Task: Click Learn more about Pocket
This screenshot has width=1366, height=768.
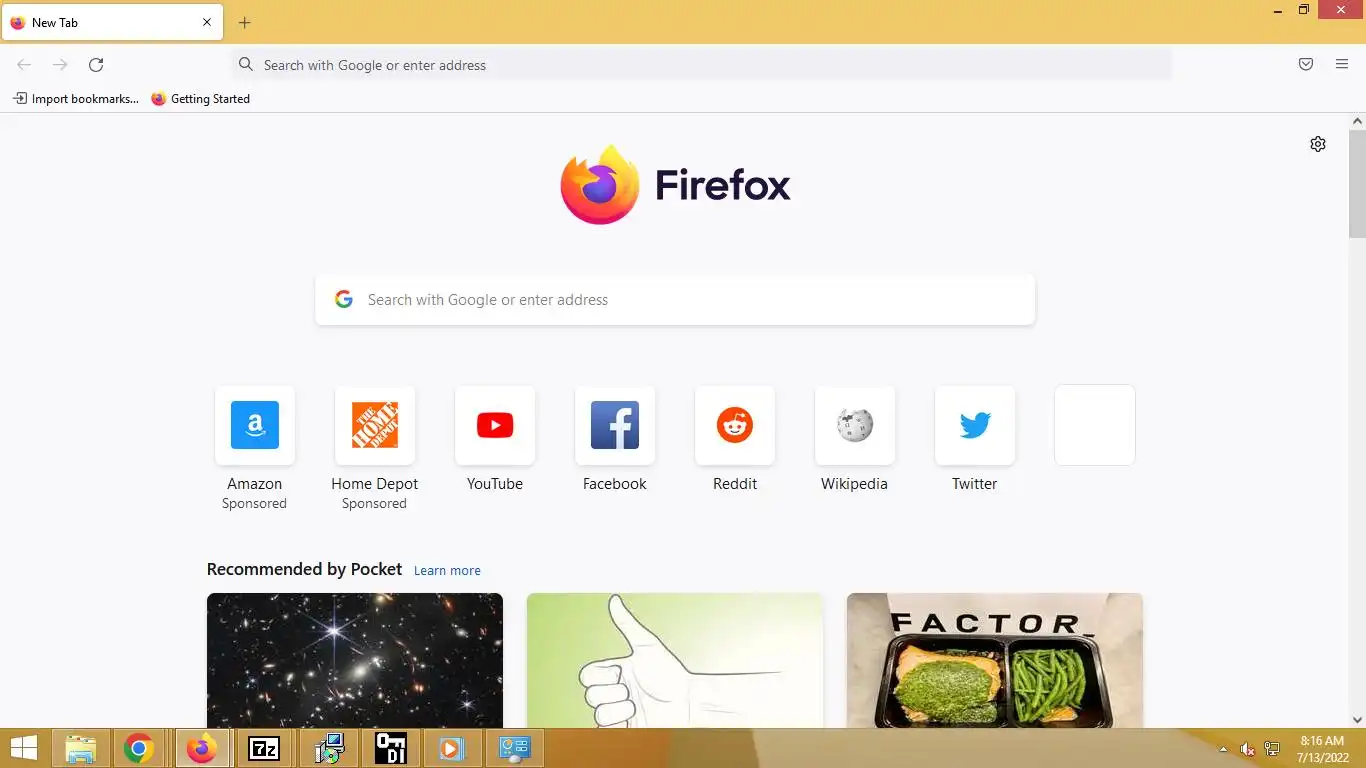Action: (x=447, y=570)
